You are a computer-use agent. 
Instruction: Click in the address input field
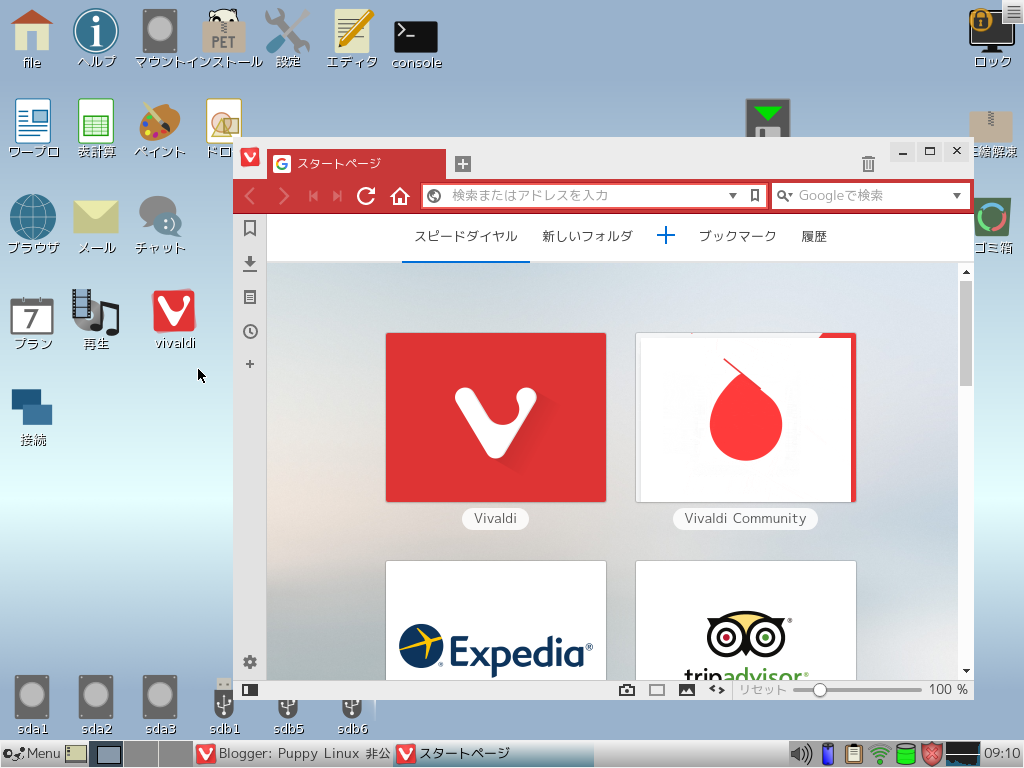(588, 196)
